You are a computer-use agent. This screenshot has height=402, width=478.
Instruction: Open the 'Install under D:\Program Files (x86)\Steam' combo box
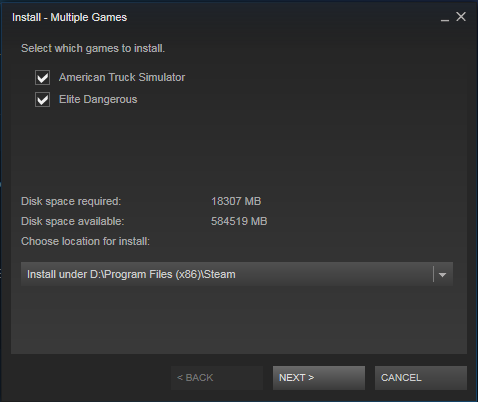pos(237,274)
